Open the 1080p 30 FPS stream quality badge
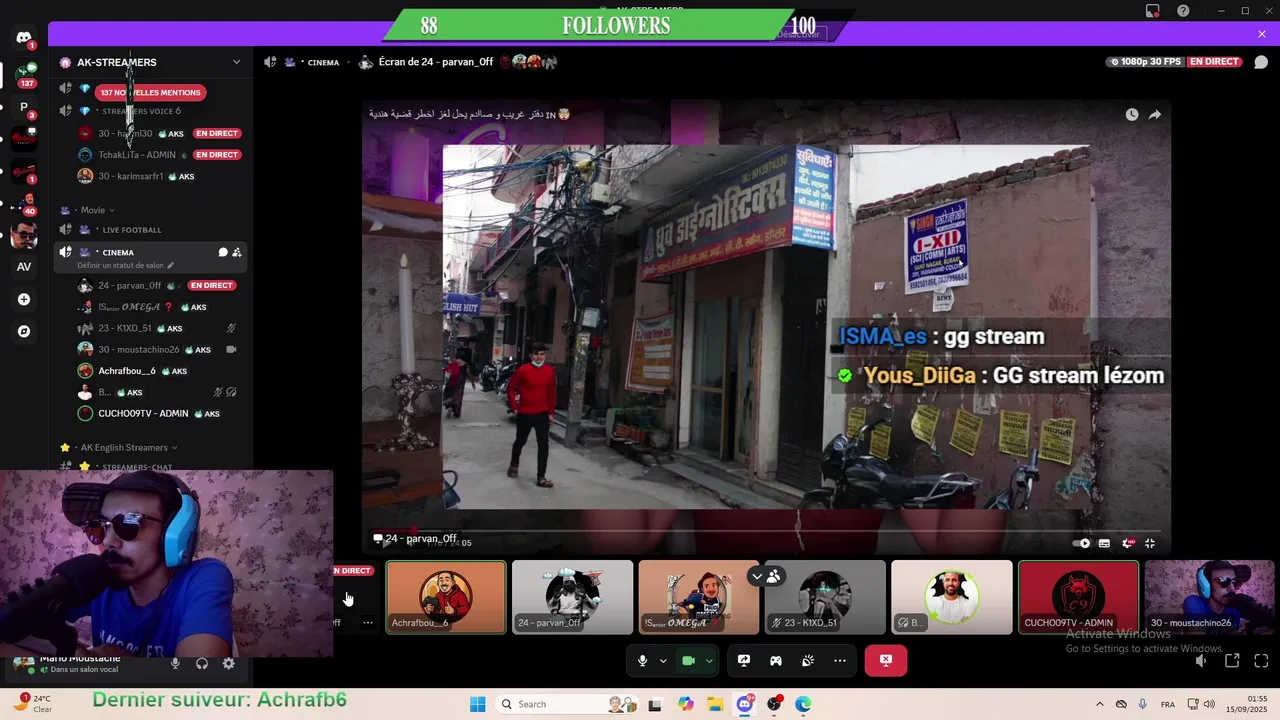 click(1146, 62)
